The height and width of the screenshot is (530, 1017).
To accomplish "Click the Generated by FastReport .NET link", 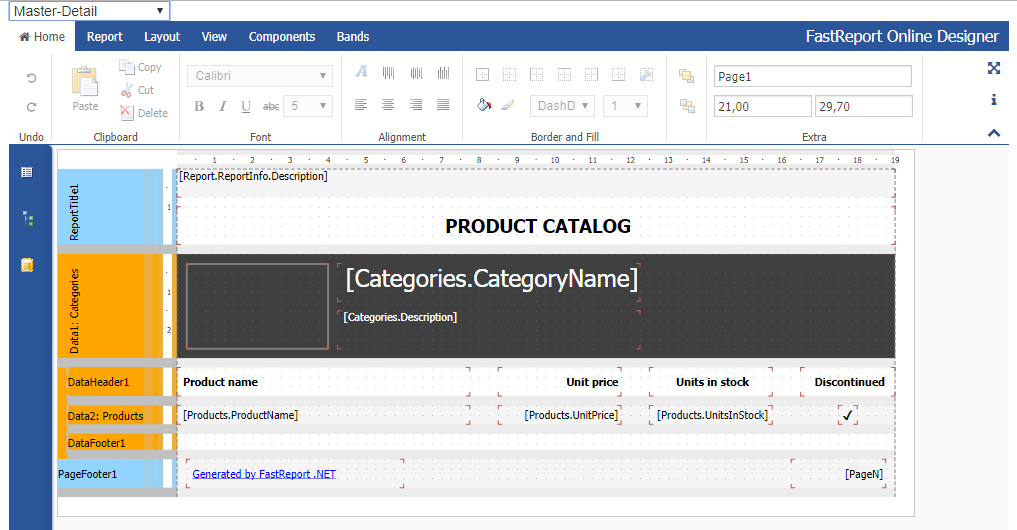I will 264,474.
